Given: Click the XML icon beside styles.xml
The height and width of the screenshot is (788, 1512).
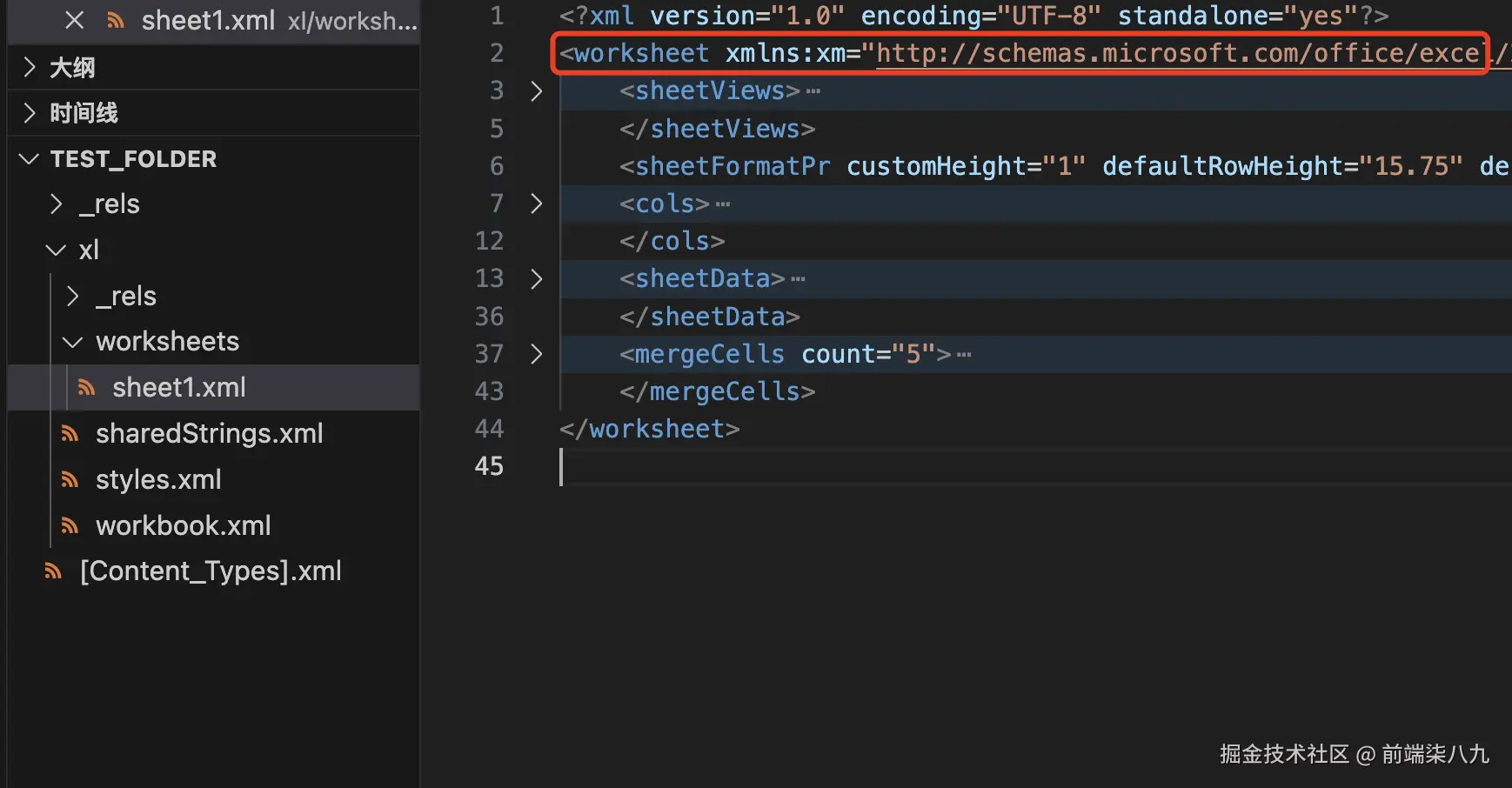Looking at the screenshot, I should 70,479.
